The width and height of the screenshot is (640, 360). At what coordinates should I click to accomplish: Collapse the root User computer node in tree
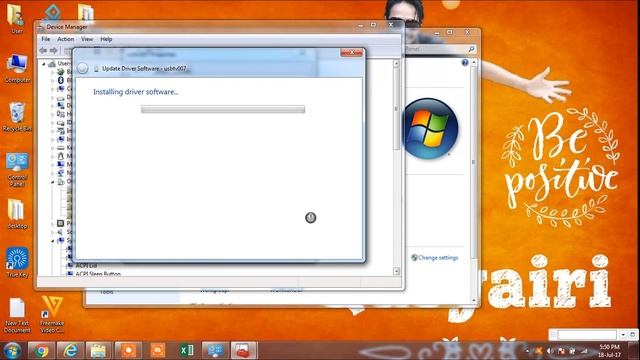(x=44, y=64)
